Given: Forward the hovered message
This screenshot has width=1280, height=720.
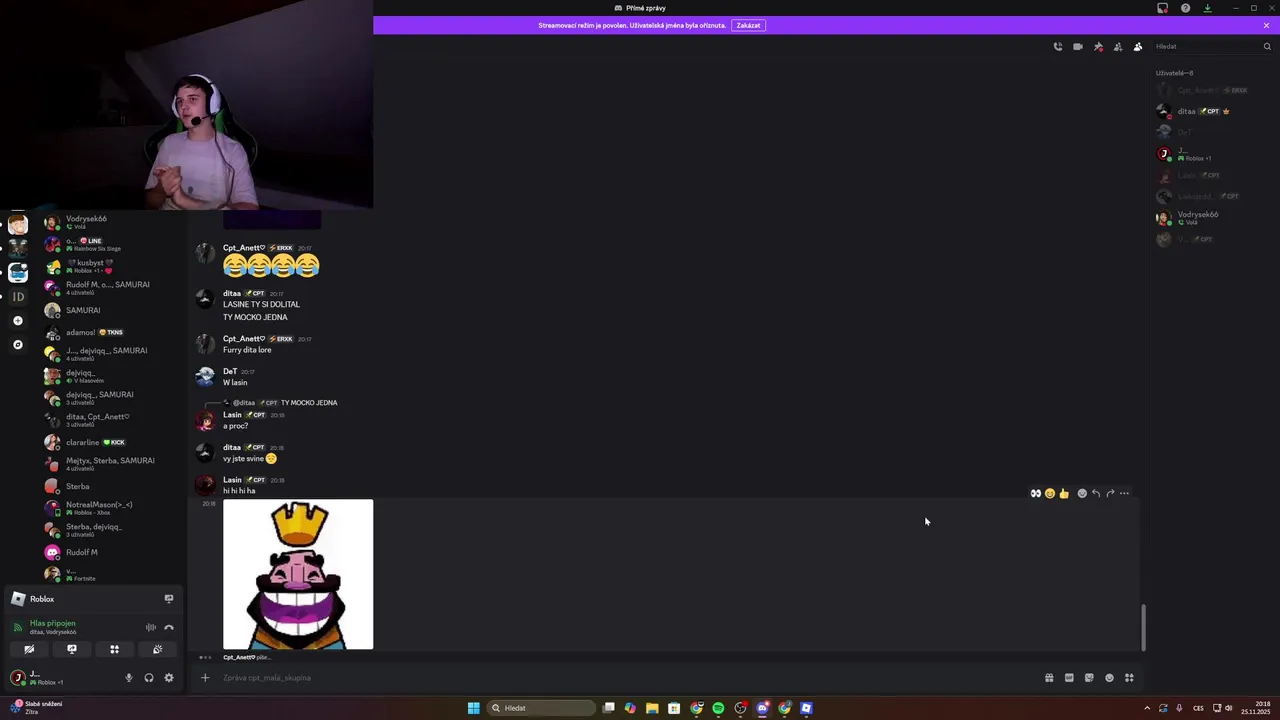Looking at the screenshot, I should (x=1110, y=493).
